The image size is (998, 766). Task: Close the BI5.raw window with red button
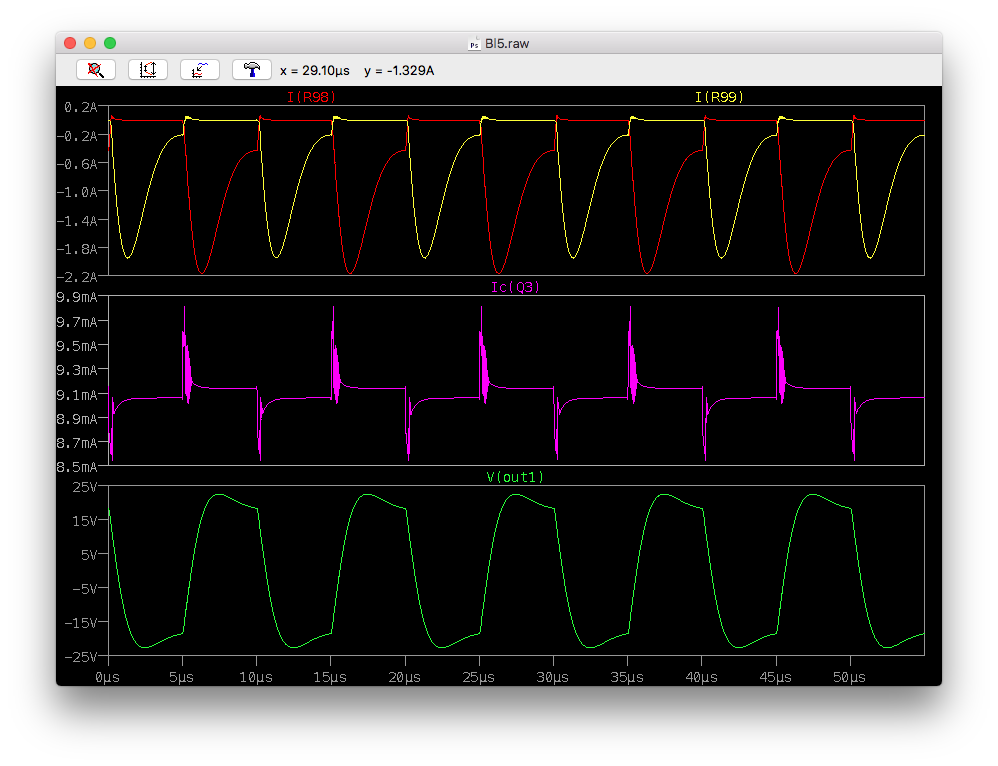click(70, 43)
